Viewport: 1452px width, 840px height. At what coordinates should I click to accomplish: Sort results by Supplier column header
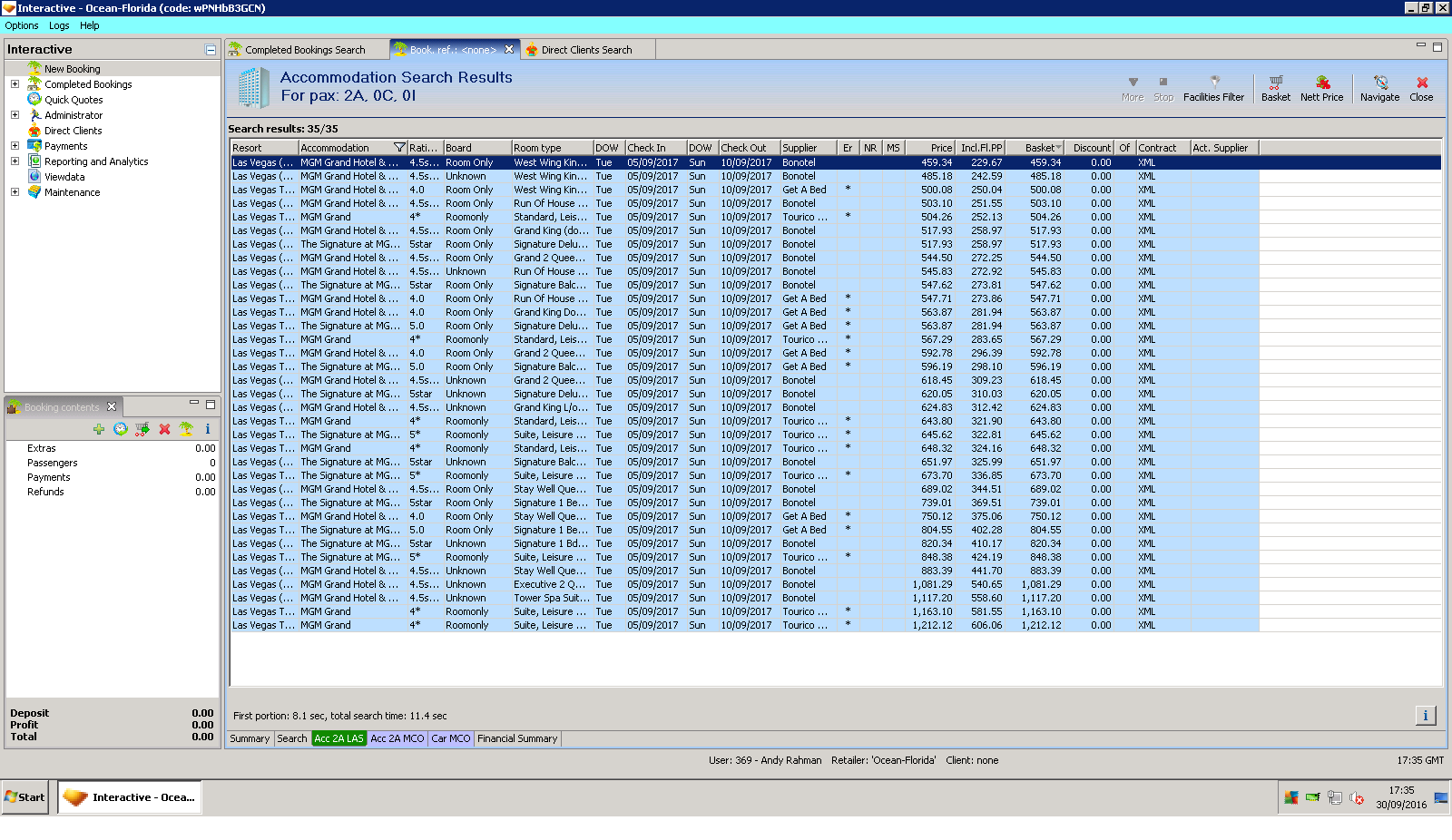pyautogui.click(x=809, y=148)
